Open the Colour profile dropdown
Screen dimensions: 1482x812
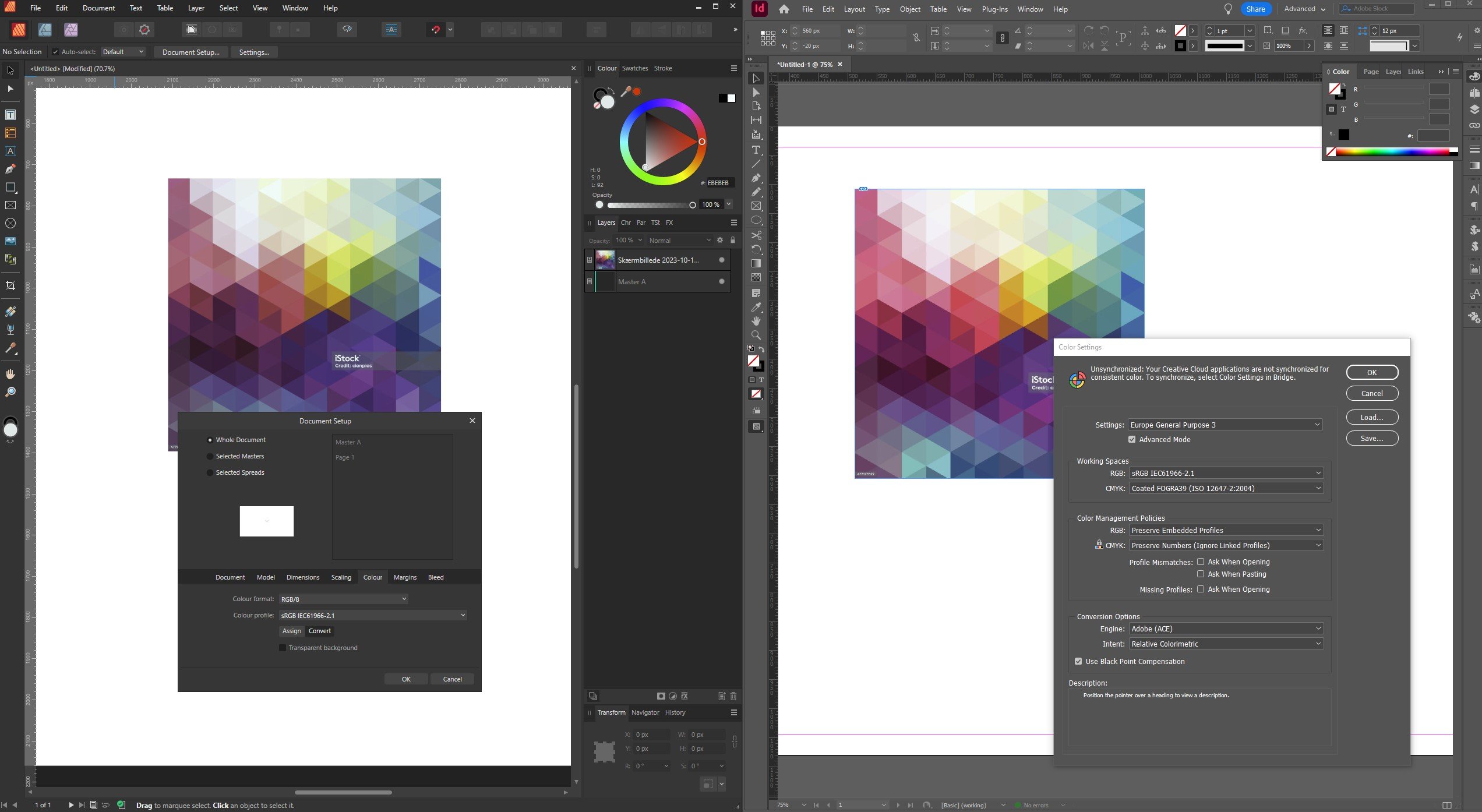373,615
